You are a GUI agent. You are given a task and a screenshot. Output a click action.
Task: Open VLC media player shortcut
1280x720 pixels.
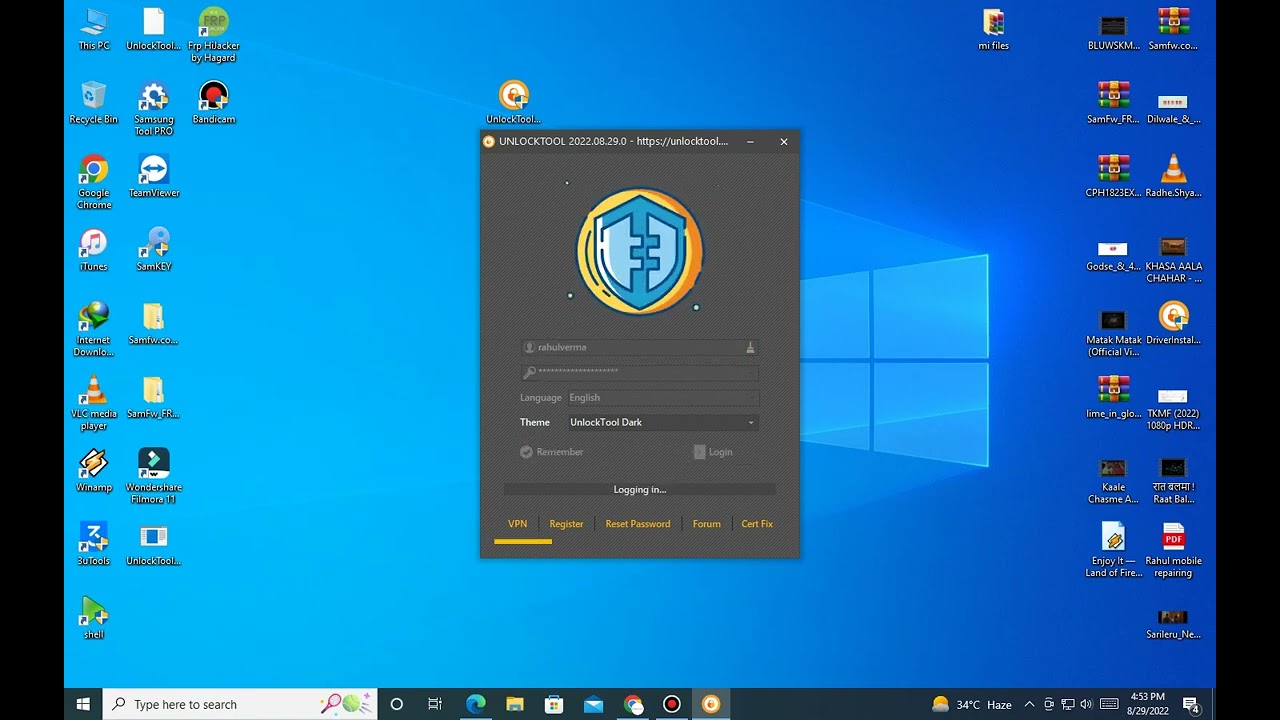click(x=94, y=403)
